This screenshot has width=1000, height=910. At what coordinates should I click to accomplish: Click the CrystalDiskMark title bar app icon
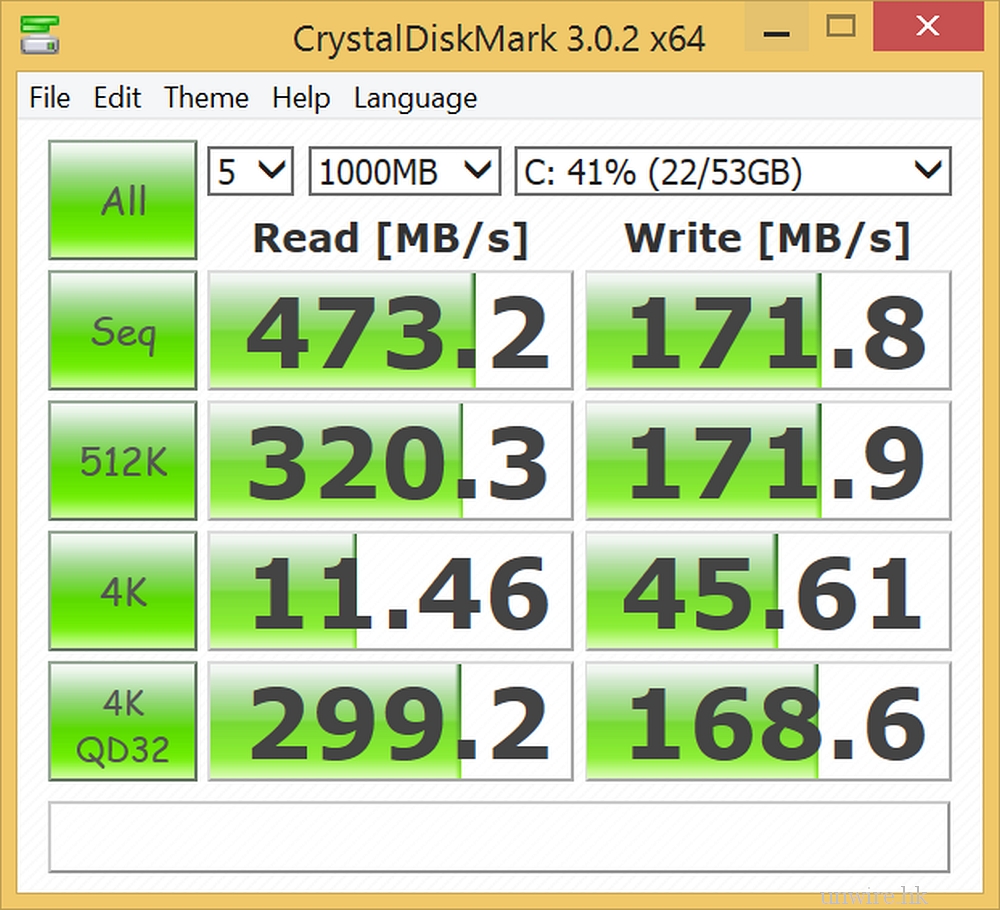tap(39, 34)
